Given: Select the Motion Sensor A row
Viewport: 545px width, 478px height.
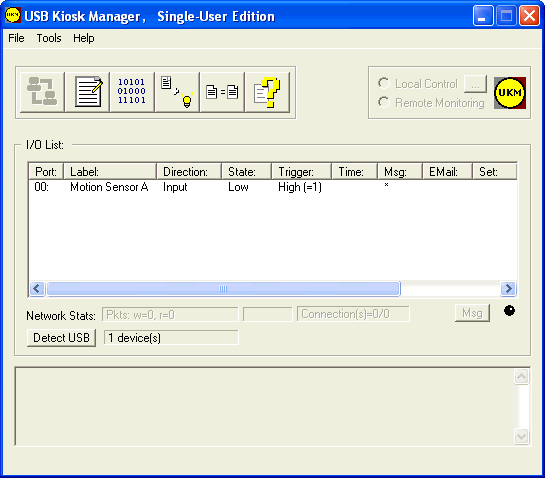Looking at the screenshot, I should click(x=272, y=187).
